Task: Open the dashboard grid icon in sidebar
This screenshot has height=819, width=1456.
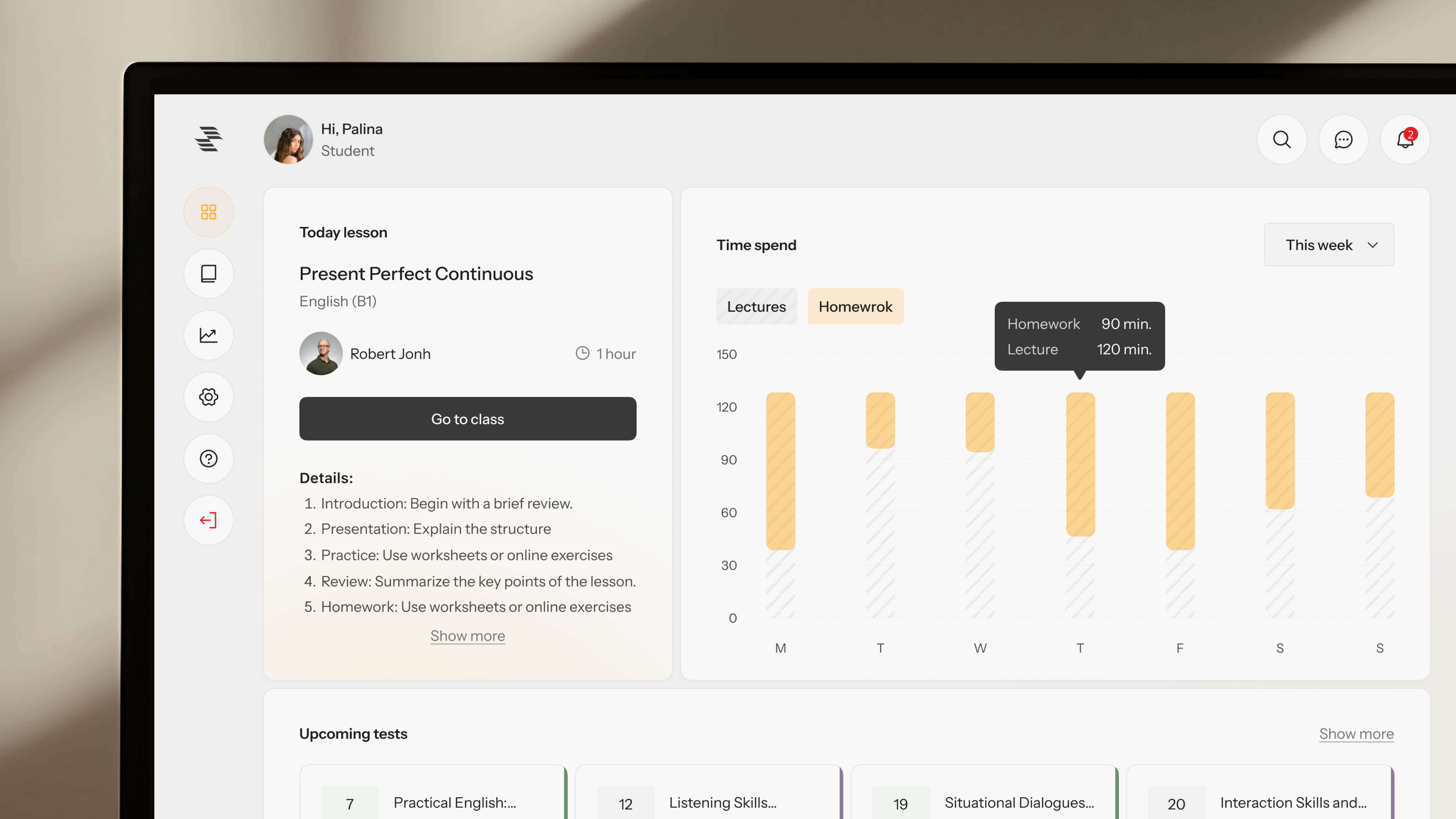Action: click(x=209, y=212)
